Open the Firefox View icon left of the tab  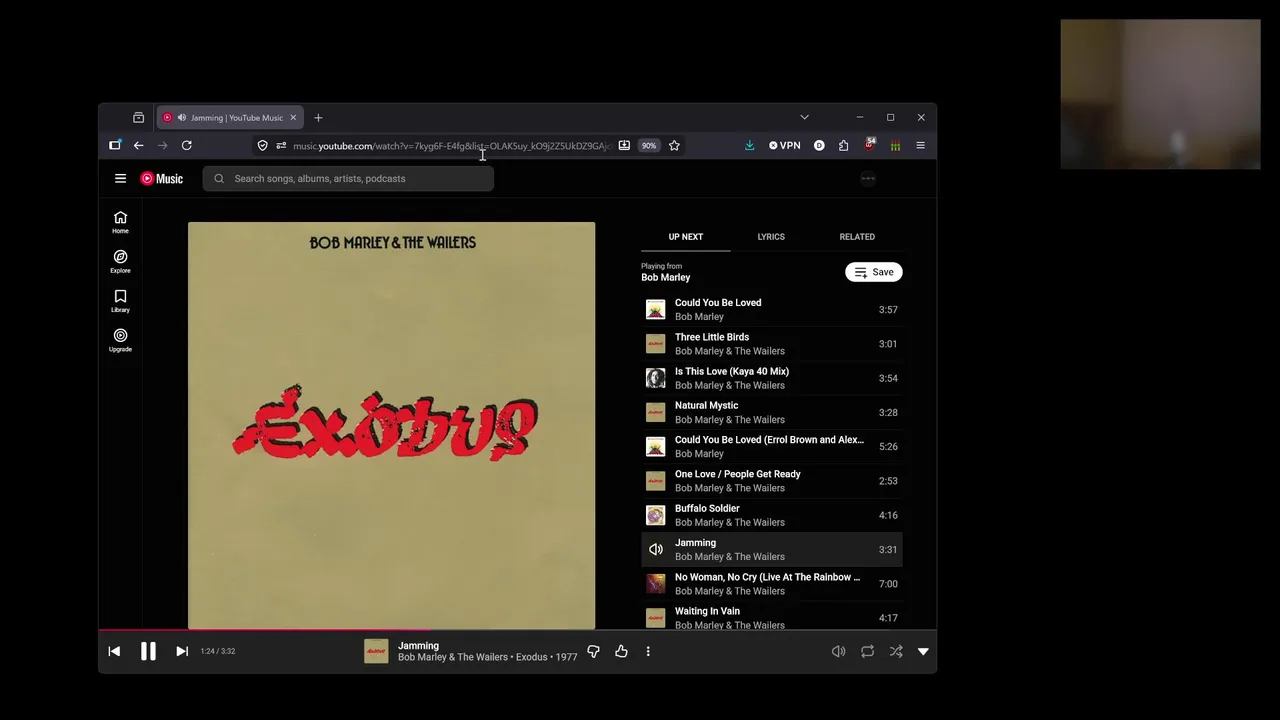[x=138, y=117]
